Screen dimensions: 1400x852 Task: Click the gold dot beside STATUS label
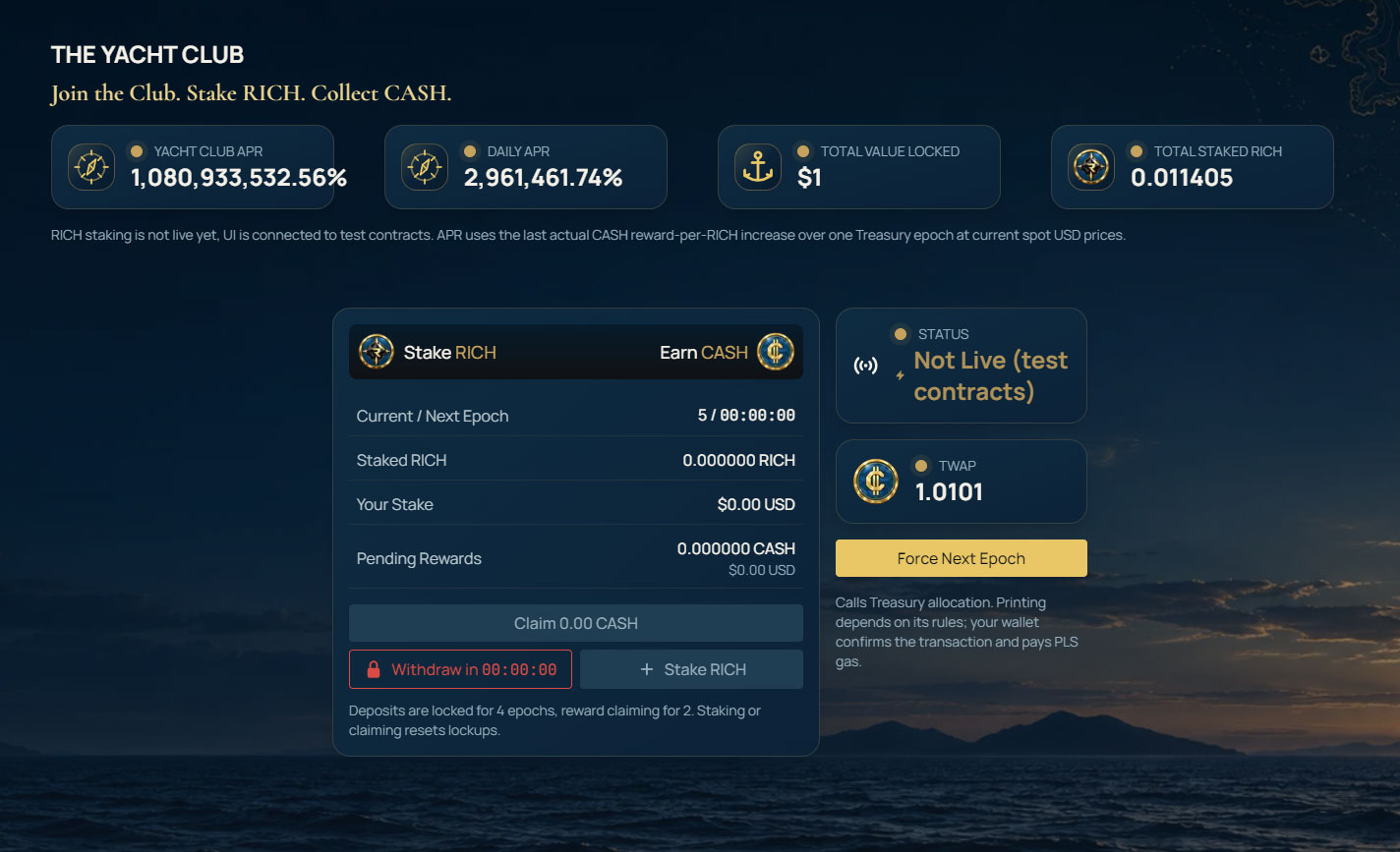[x=901, y=334]
